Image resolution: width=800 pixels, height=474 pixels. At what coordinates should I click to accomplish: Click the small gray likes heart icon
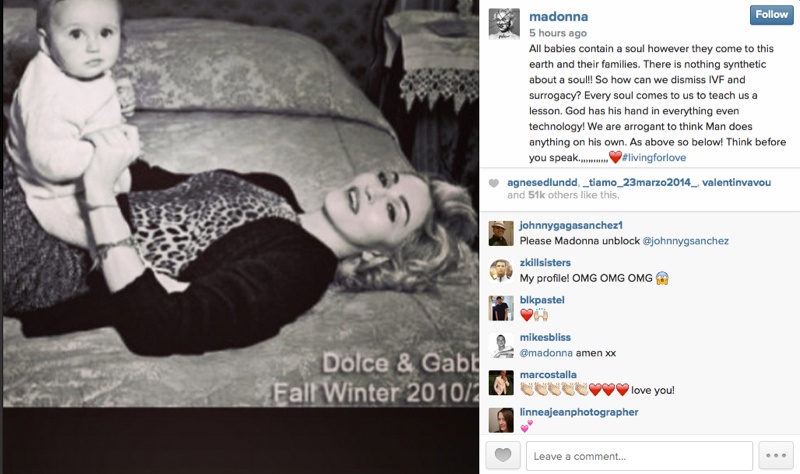click(x=493, y=183)
